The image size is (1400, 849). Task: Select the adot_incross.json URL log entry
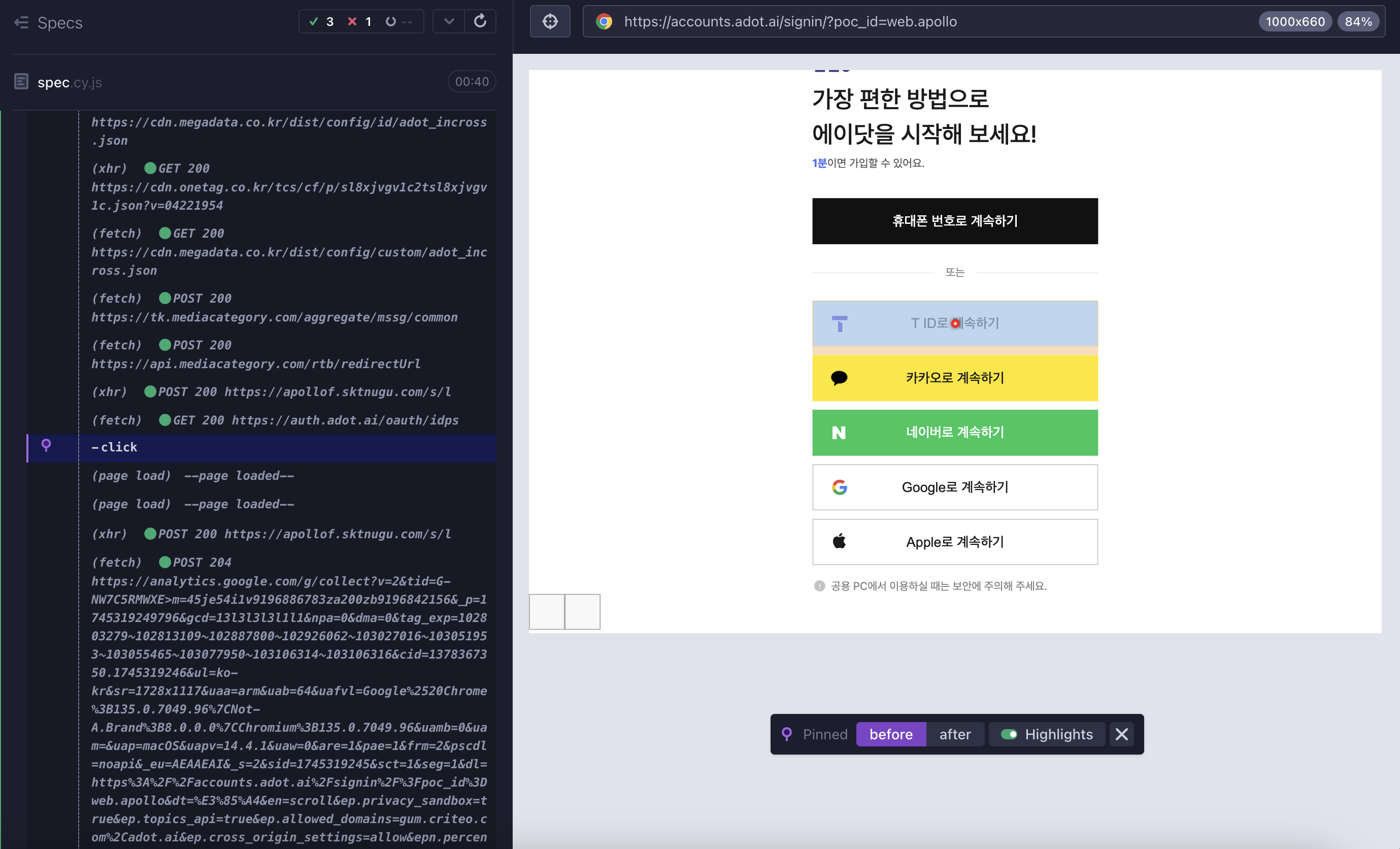(289, 132)
